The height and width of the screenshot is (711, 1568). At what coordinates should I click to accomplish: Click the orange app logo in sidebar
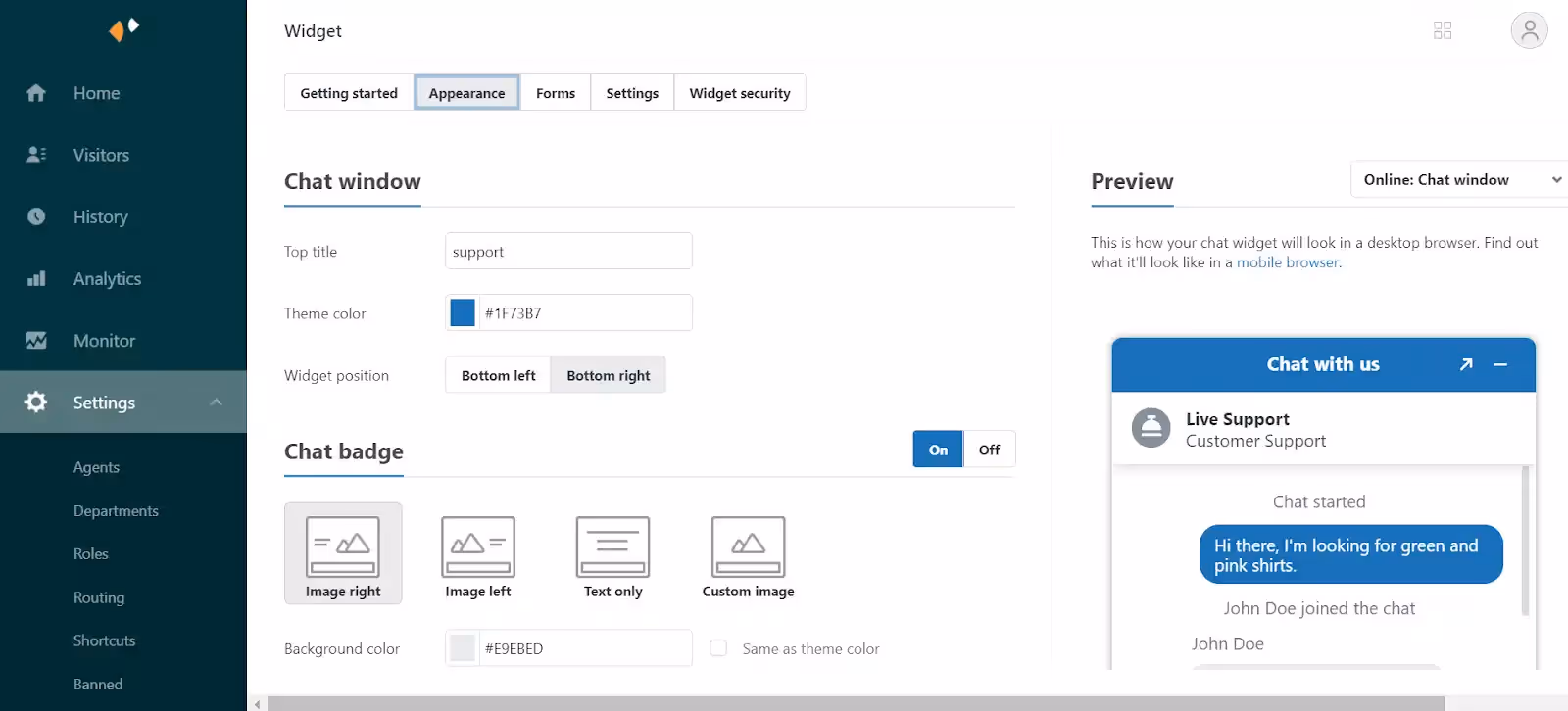tap(123, 29)
